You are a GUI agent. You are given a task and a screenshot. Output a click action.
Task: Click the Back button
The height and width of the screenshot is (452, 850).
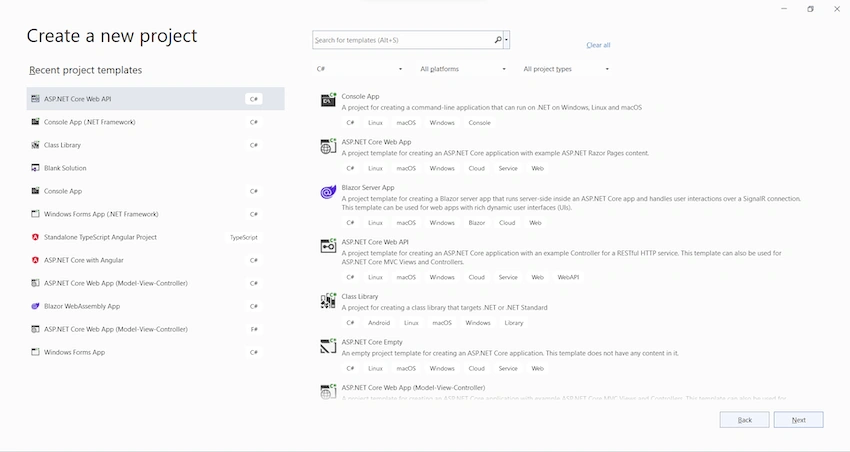coord(744,420)
